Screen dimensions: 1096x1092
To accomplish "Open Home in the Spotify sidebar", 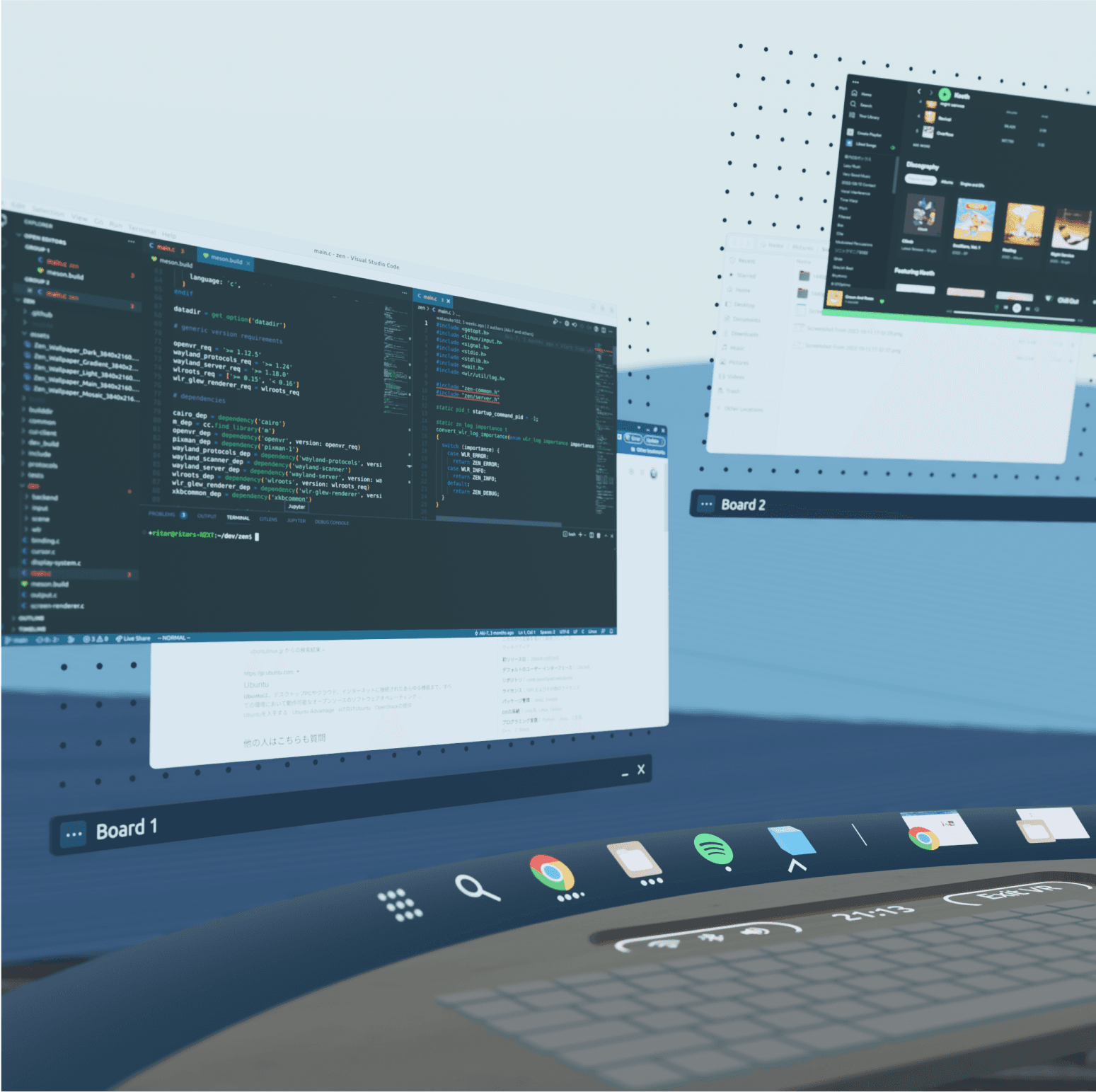I will tap(861, 93).
